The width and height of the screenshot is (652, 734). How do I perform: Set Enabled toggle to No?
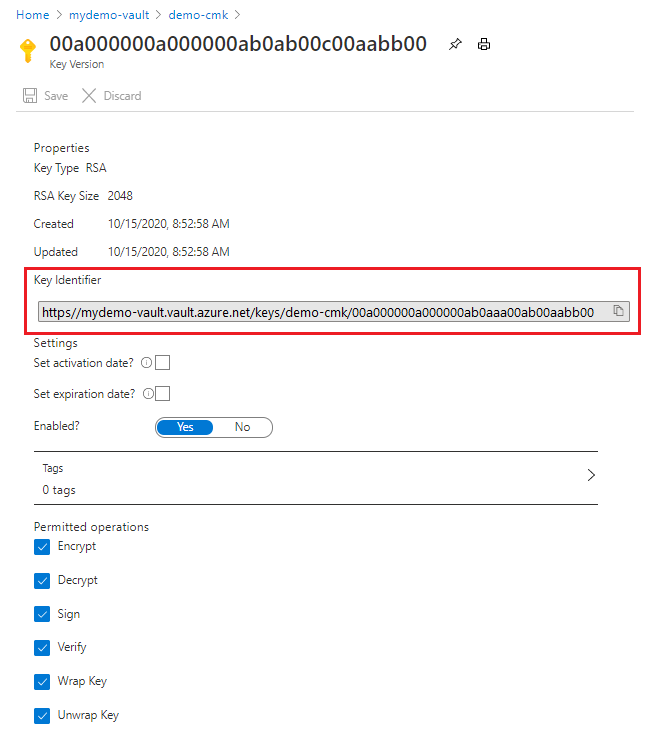(x=242, y=427)
